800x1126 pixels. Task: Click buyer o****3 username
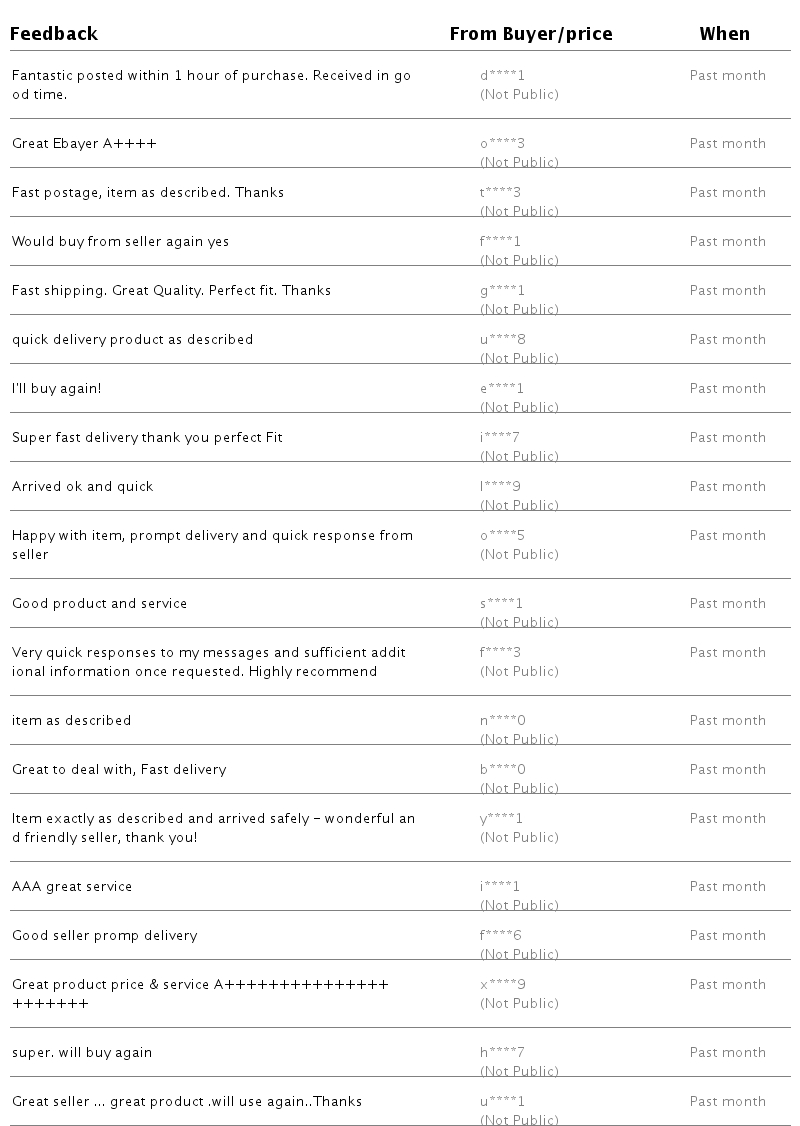tap(502, 143)
